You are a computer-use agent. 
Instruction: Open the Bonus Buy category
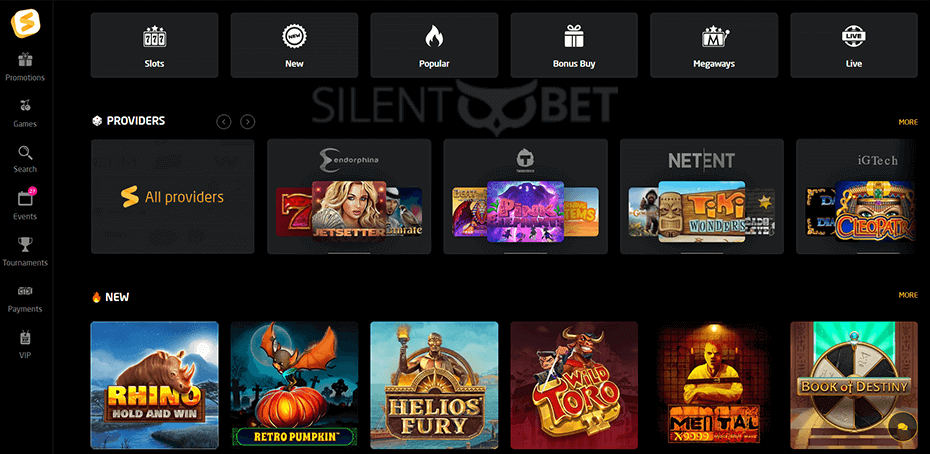coord(574,45)
